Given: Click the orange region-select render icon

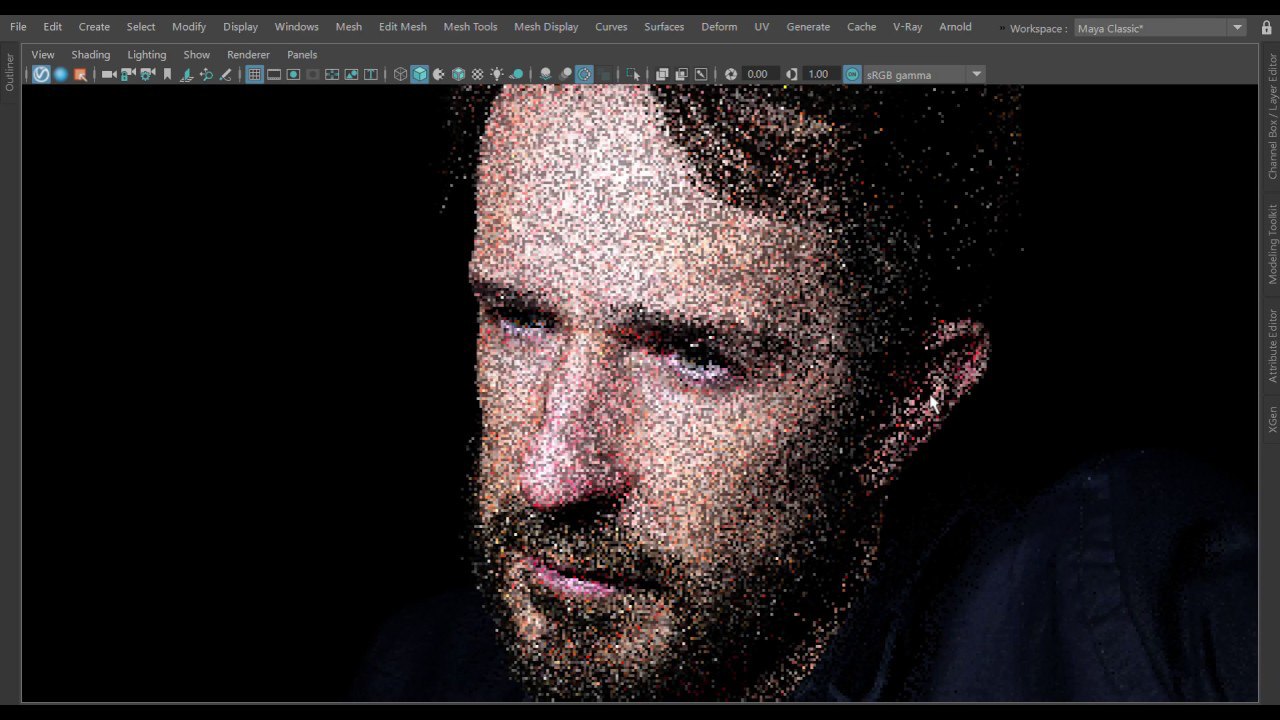Looking at the screenshot, I should [x=80, y=74].
